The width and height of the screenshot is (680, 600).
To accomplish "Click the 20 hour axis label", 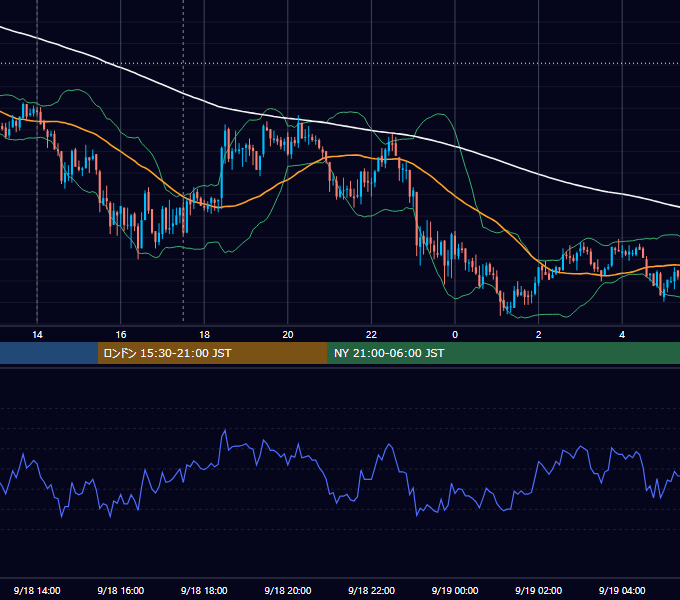I will pos(288,335).
